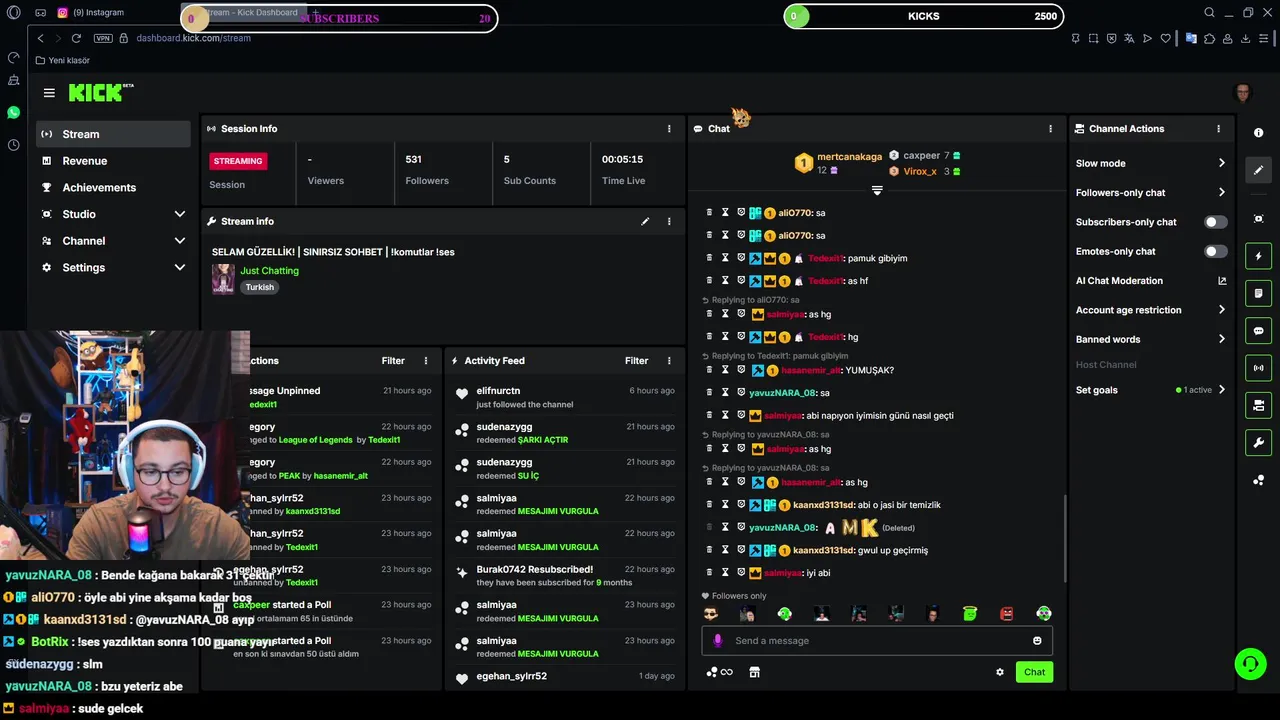Image resolution: width=1280 pixels, height=720 pixels.
Task: Edit stream info with the pencil icon
Action: pos(645,221)
